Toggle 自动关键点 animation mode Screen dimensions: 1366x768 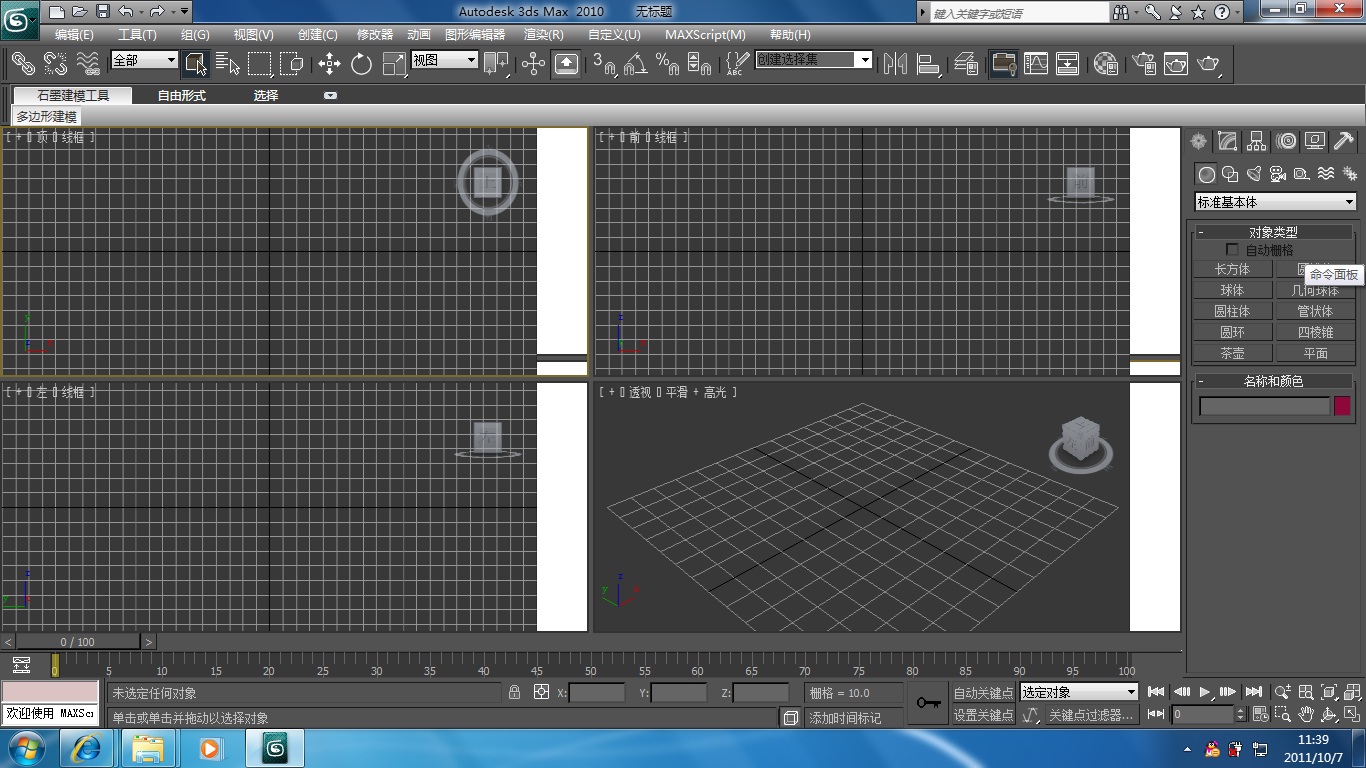click(982, 692)
